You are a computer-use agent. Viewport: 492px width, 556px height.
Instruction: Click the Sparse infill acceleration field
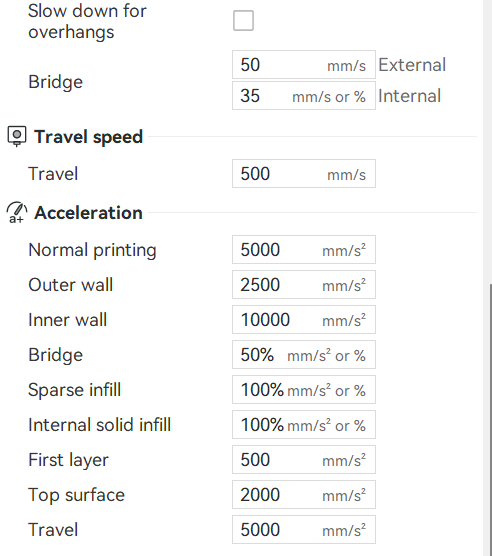pyautogui.click(x=304, y=390)
